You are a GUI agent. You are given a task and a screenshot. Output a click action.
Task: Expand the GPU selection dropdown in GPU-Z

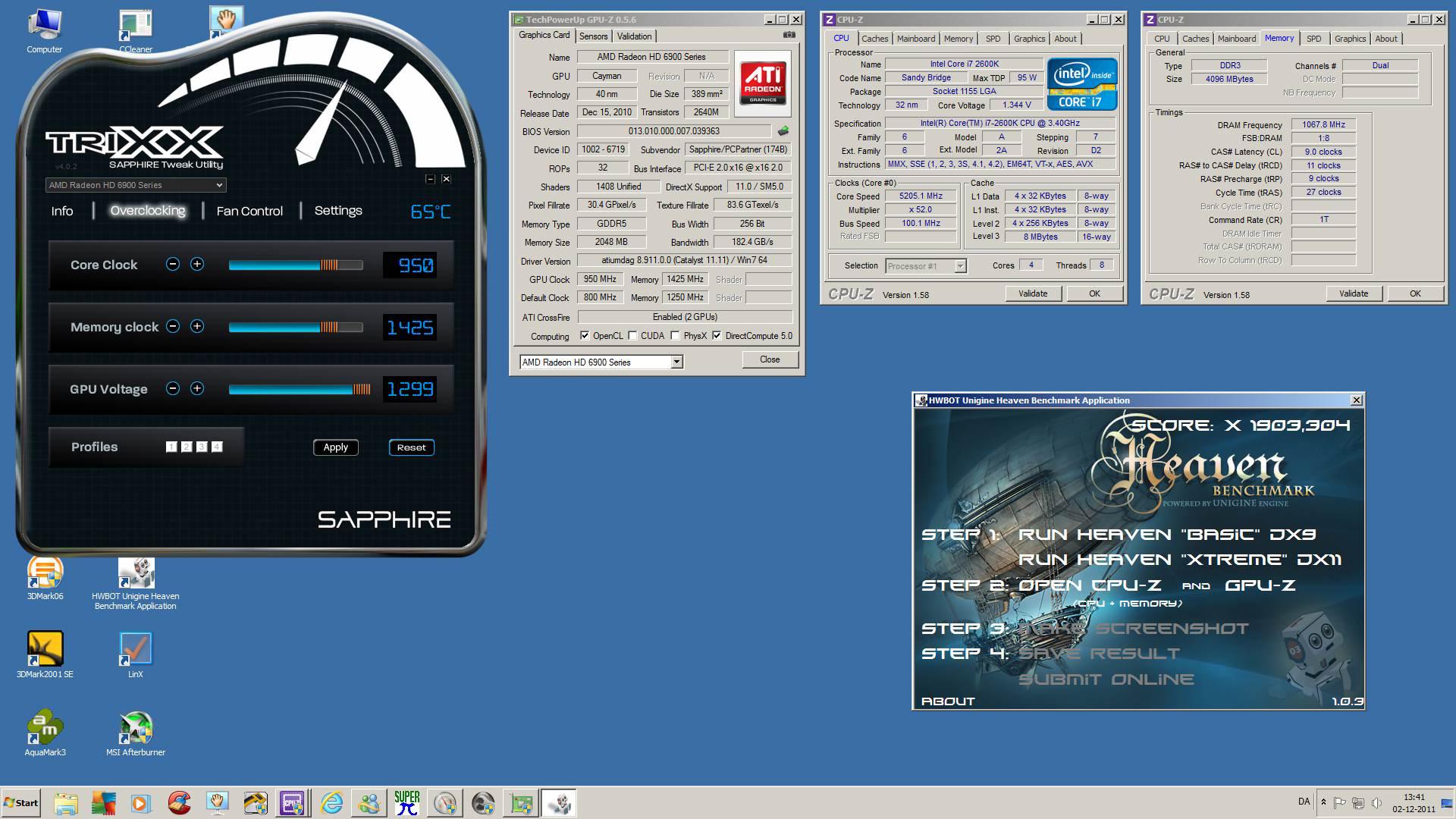tap(676, 362)
